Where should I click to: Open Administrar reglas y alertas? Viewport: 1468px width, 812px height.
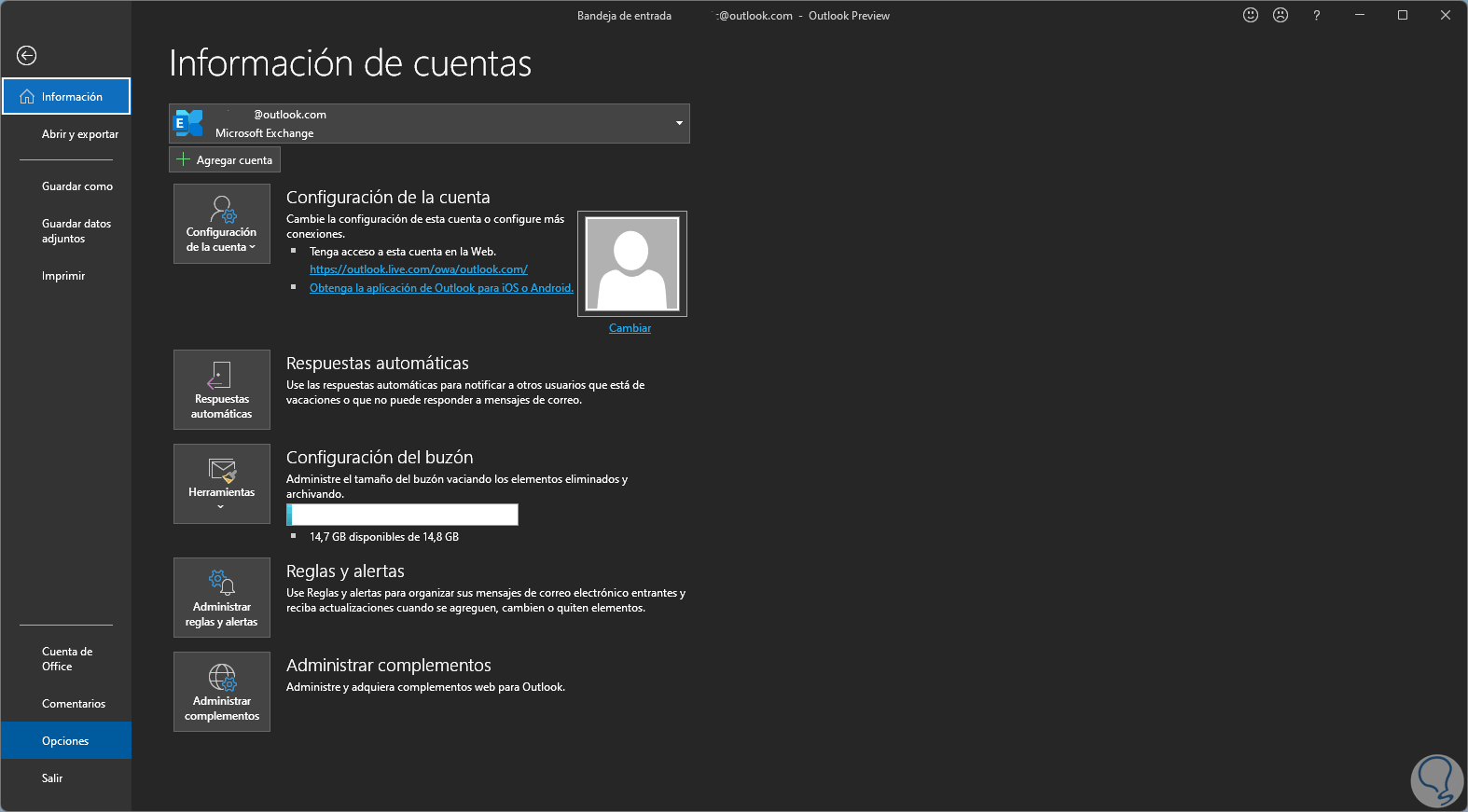[x=222, y=598]
